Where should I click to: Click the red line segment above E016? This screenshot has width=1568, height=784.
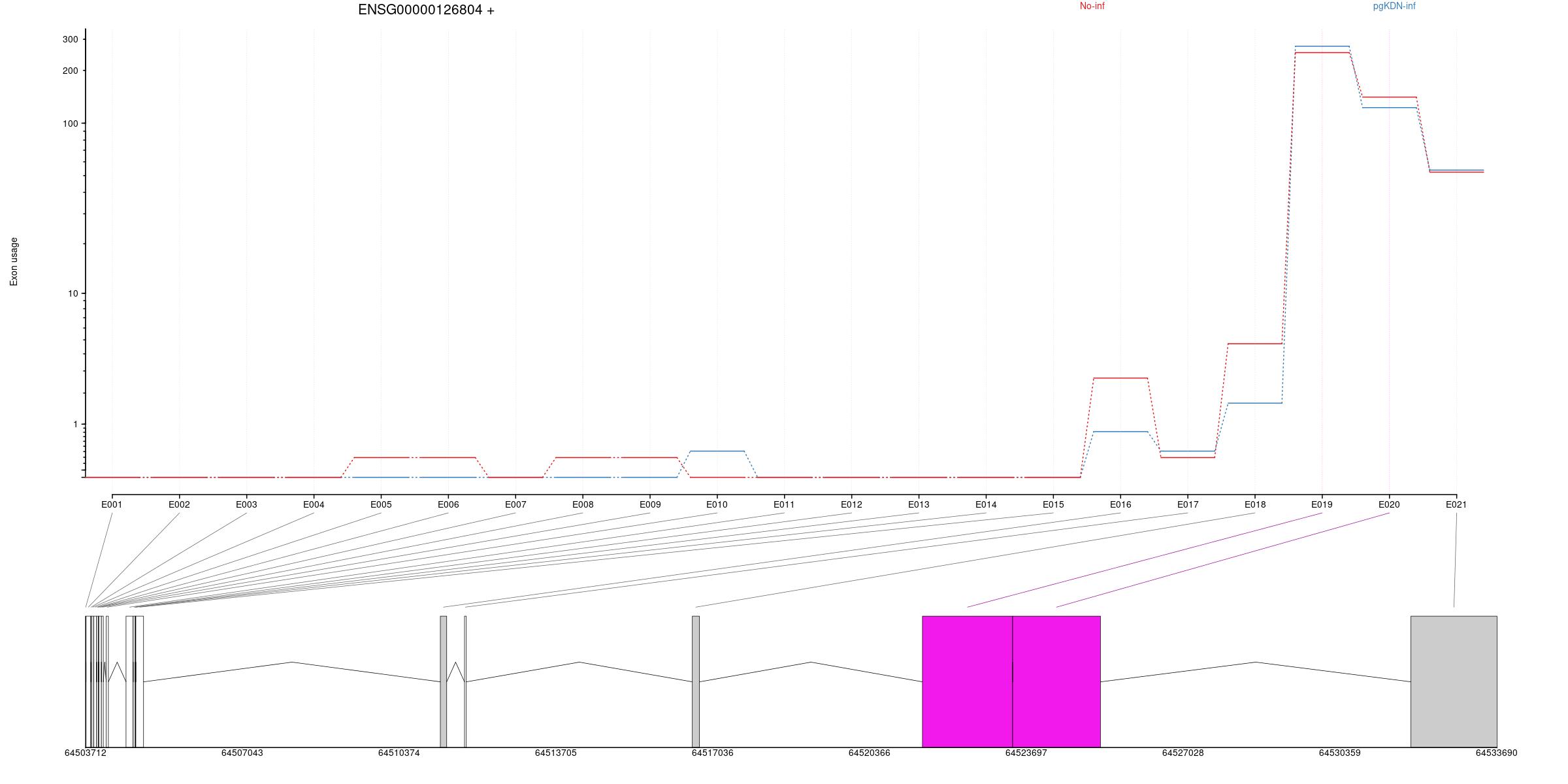coord(1120,378)
